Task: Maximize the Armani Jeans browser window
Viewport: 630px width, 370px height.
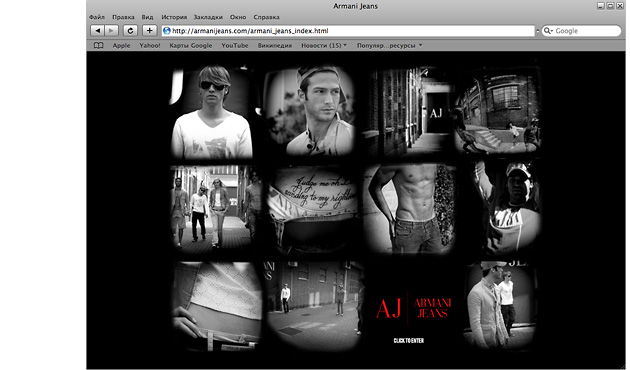Action: pyautogui.click(x=610, y=6)
